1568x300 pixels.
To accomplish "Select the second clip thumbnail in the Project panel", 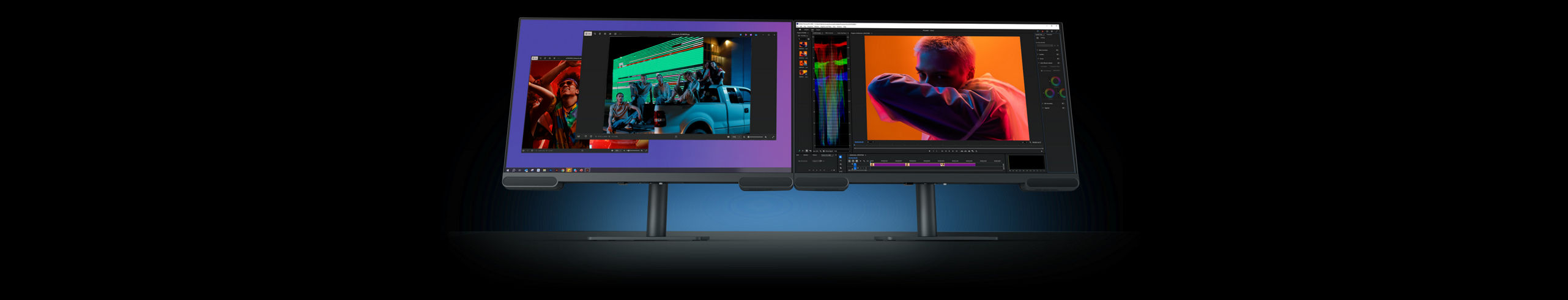I will tap(803, 54).
